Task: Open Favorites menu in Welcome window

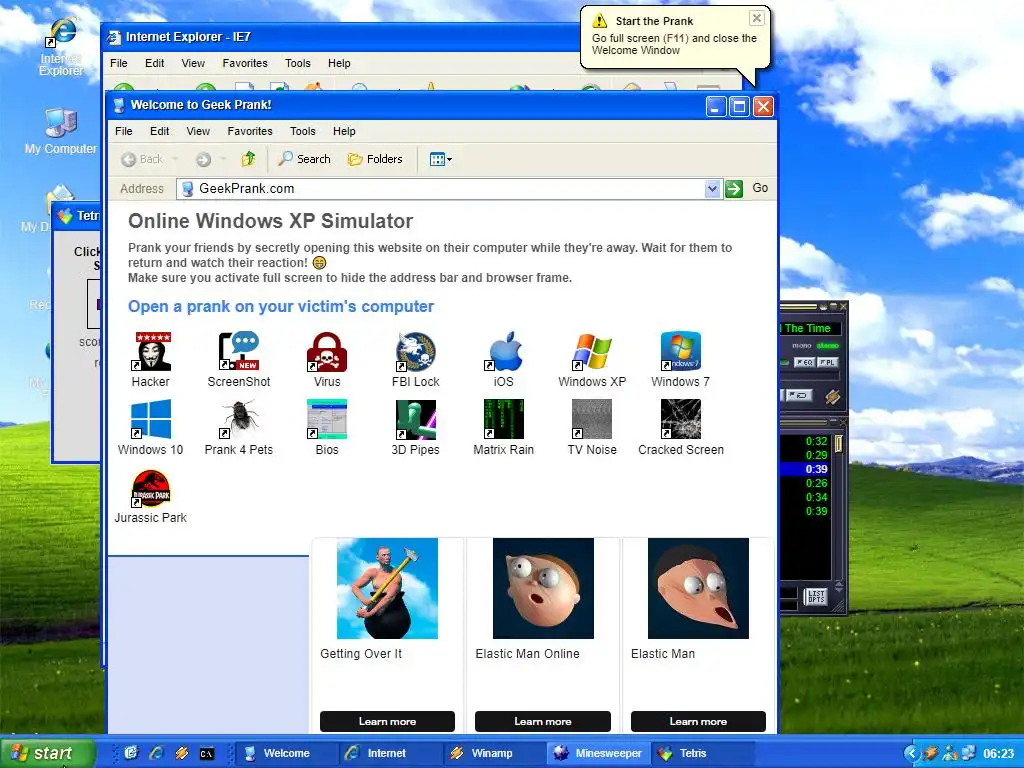Action: (250, 131)
